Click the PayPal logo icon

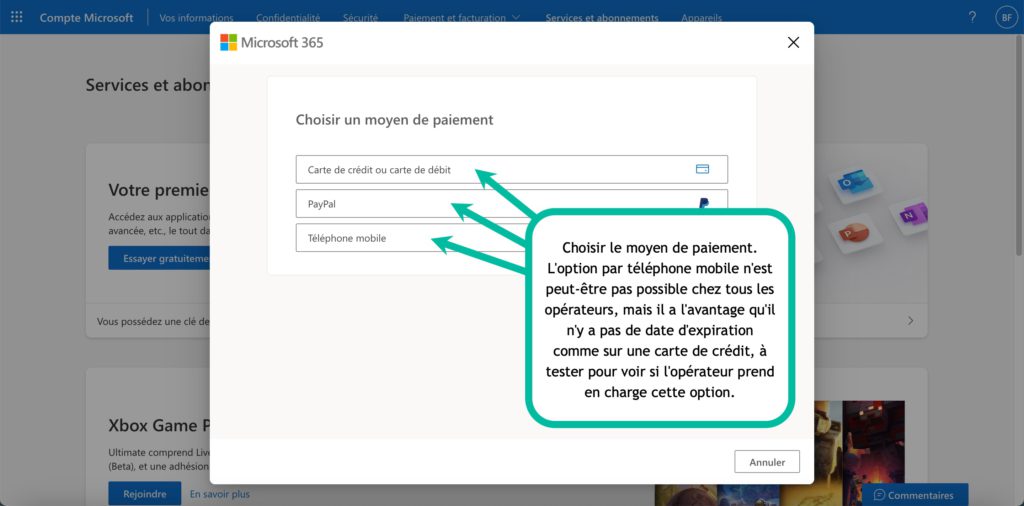pyautogui.click(x=704, y=203)
